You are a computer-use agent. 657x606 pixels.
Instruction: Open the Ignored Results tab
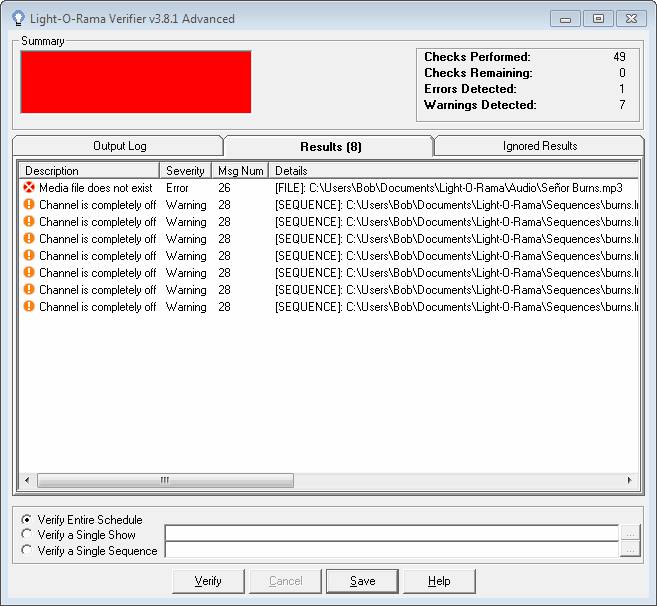pos(539,146)
